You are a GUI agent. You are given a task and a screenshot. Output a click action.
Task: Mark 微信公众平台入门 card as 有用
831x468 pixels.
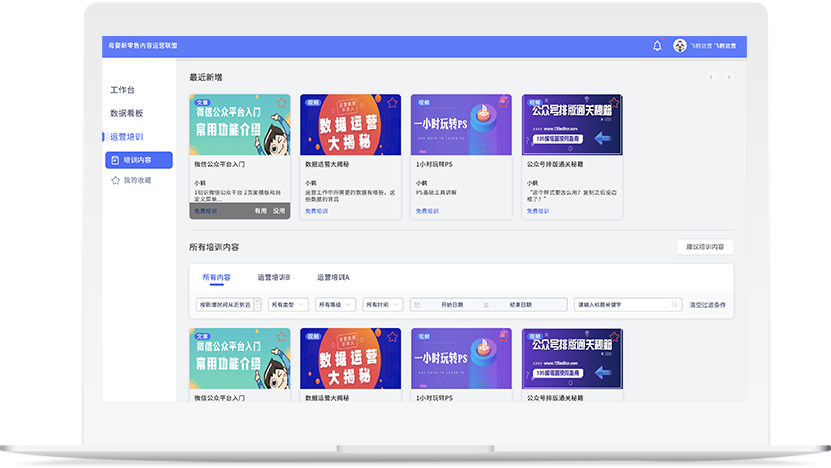tap(260, 211)
